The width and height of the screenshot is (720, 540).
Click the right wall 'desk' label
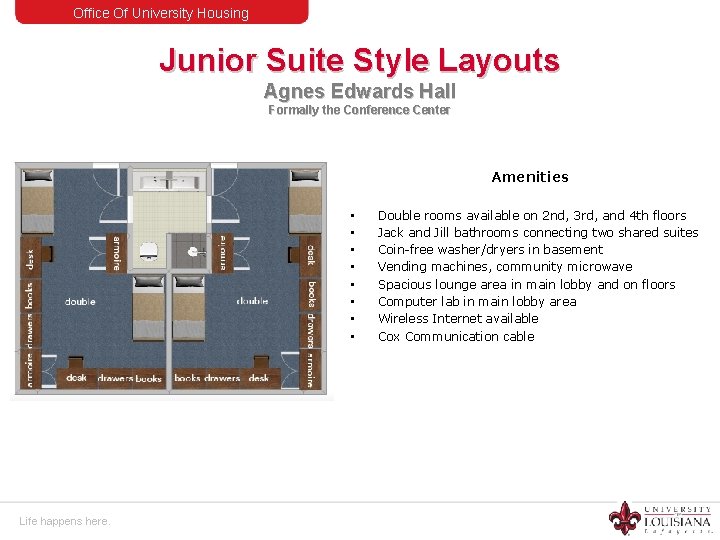click(311, 255)
